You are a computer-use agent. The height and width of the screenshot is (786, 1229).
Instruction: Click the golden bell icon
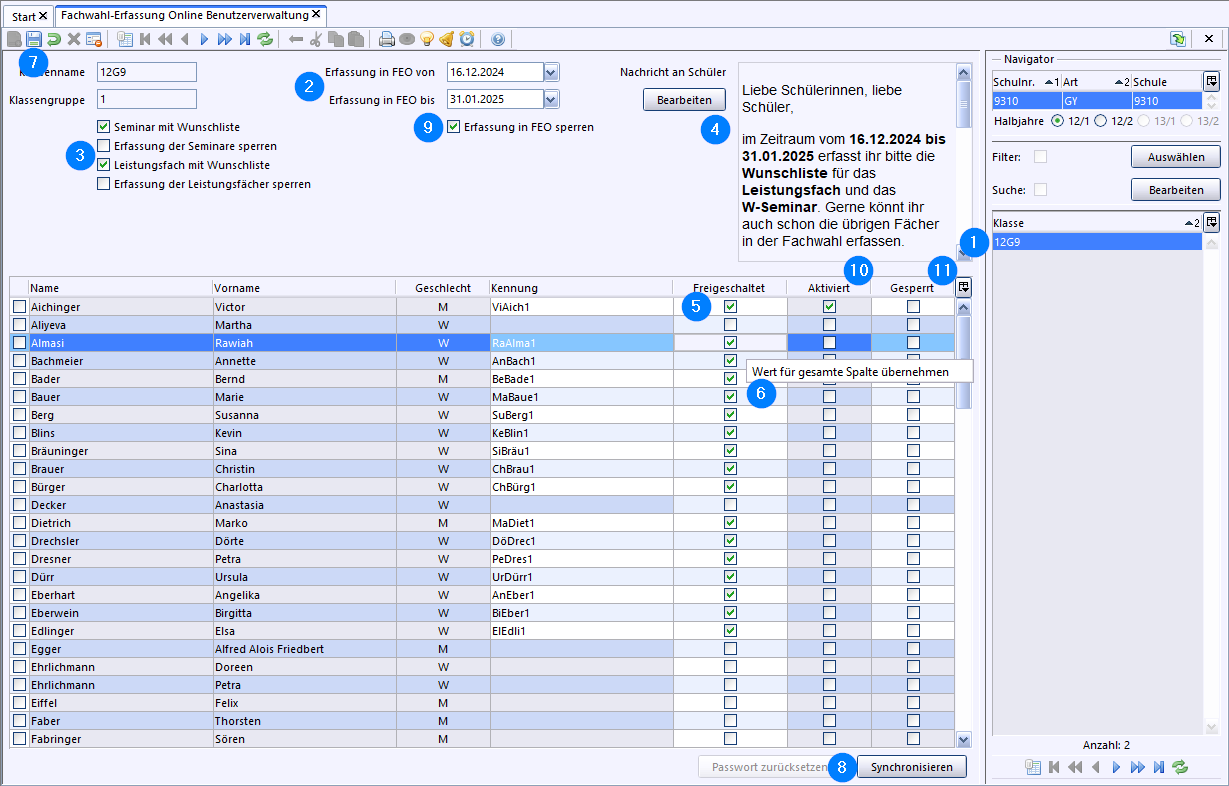pos(447,40)
